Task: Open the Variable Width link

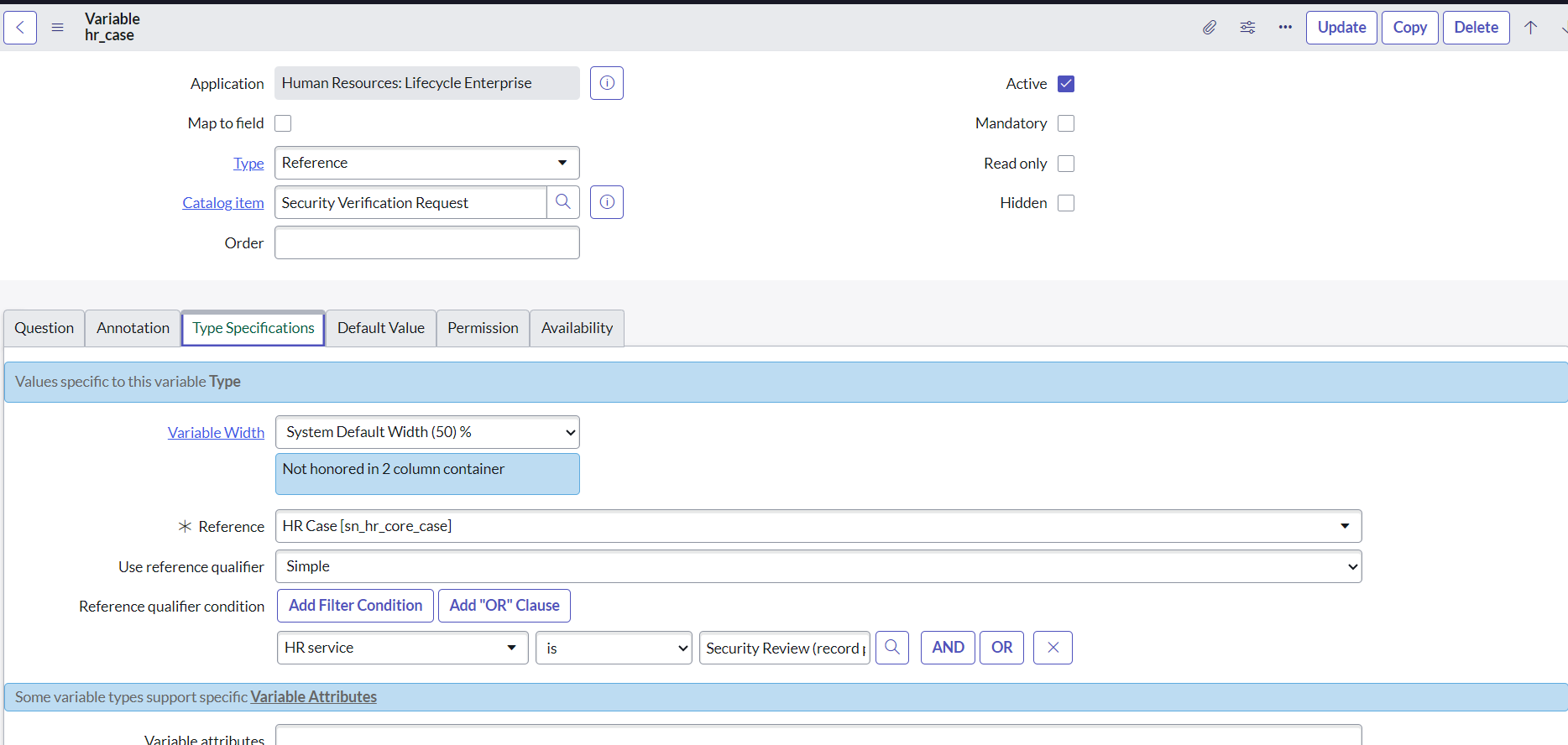Action: [216, 433]
